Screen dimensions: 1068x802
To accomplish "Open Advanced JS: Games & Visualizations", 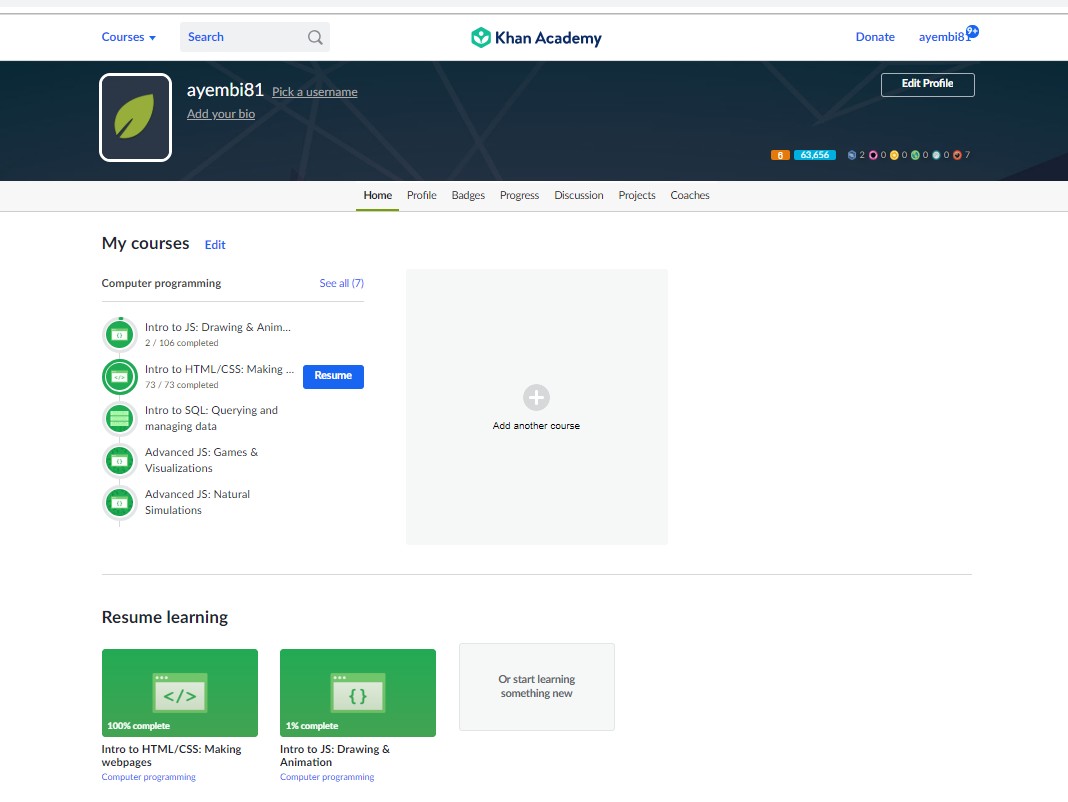I will point(202,460).
